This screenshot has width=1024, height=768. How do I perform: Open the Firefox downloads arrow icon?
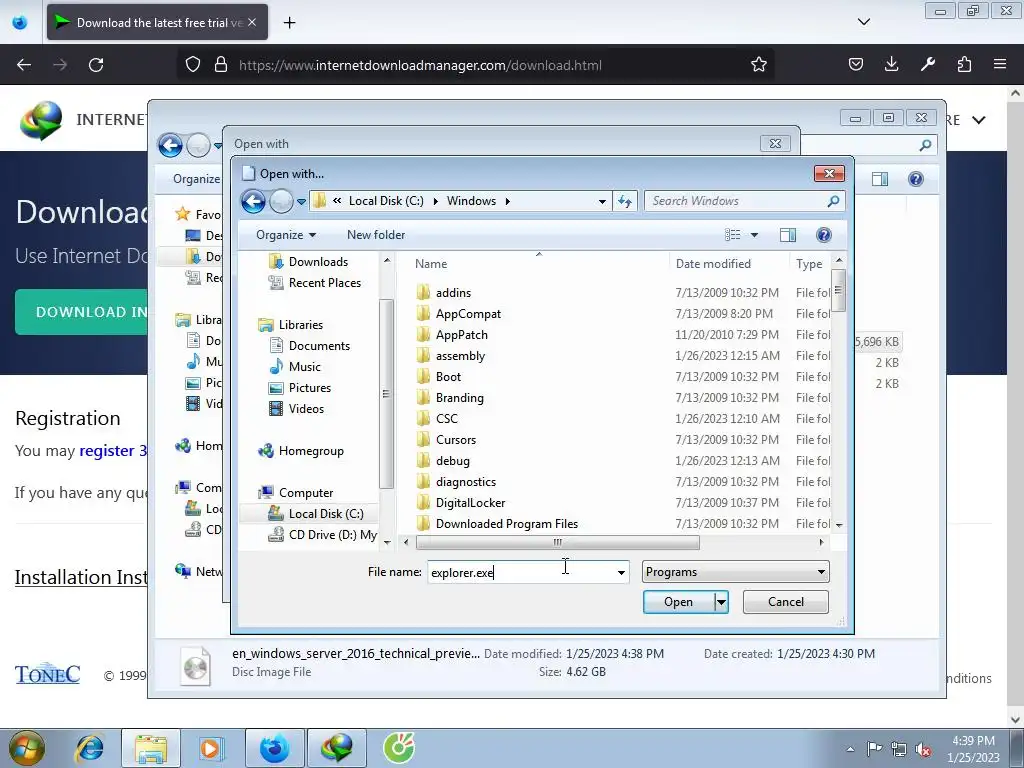point(891,65)
